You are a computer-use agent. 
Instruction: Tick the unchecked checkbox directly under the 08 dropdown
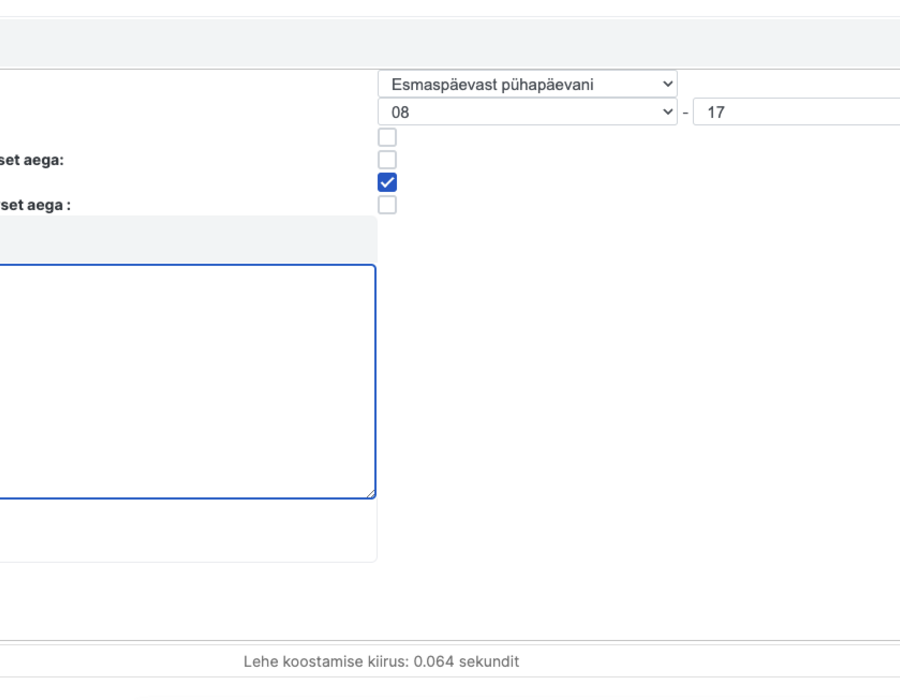coord(387,137)
